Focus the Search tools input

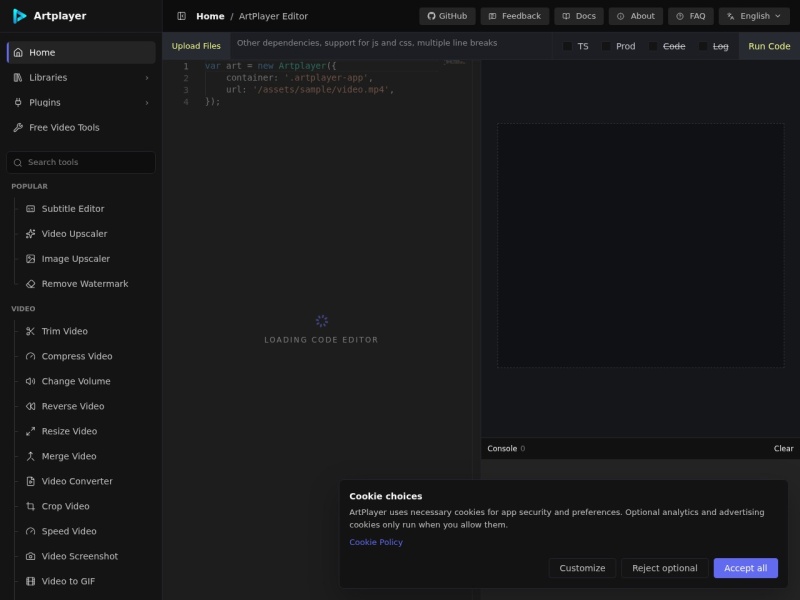pyautogui.click(x=81, y=162)
